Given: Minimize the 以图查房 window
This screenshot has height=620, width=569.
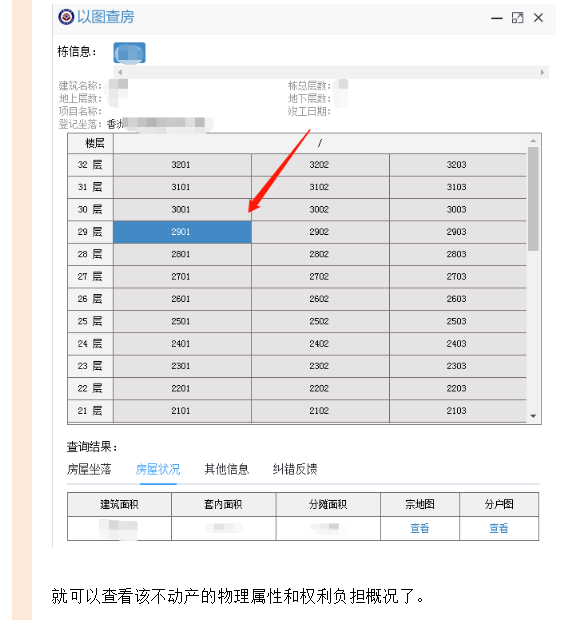Looking at the screenshot, I should click(x=497, y=18).
